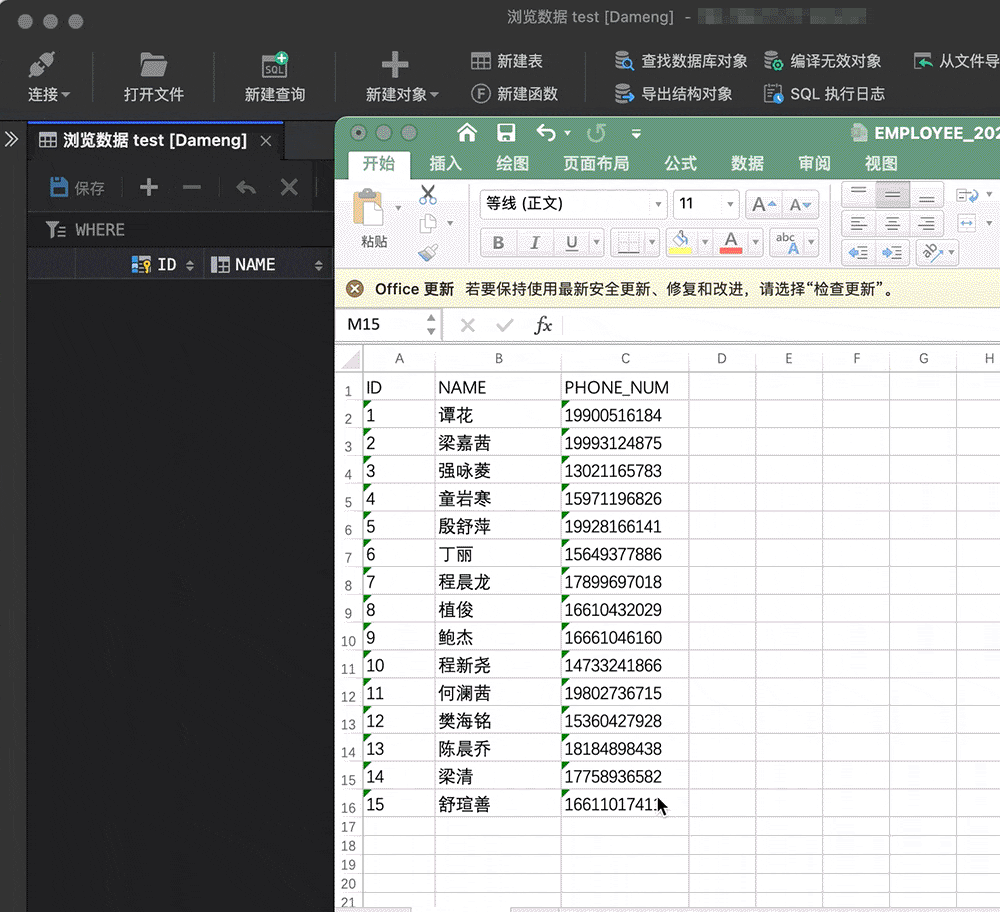
Task: Click Excel save disk icon
Action: [x=506, y=133]
